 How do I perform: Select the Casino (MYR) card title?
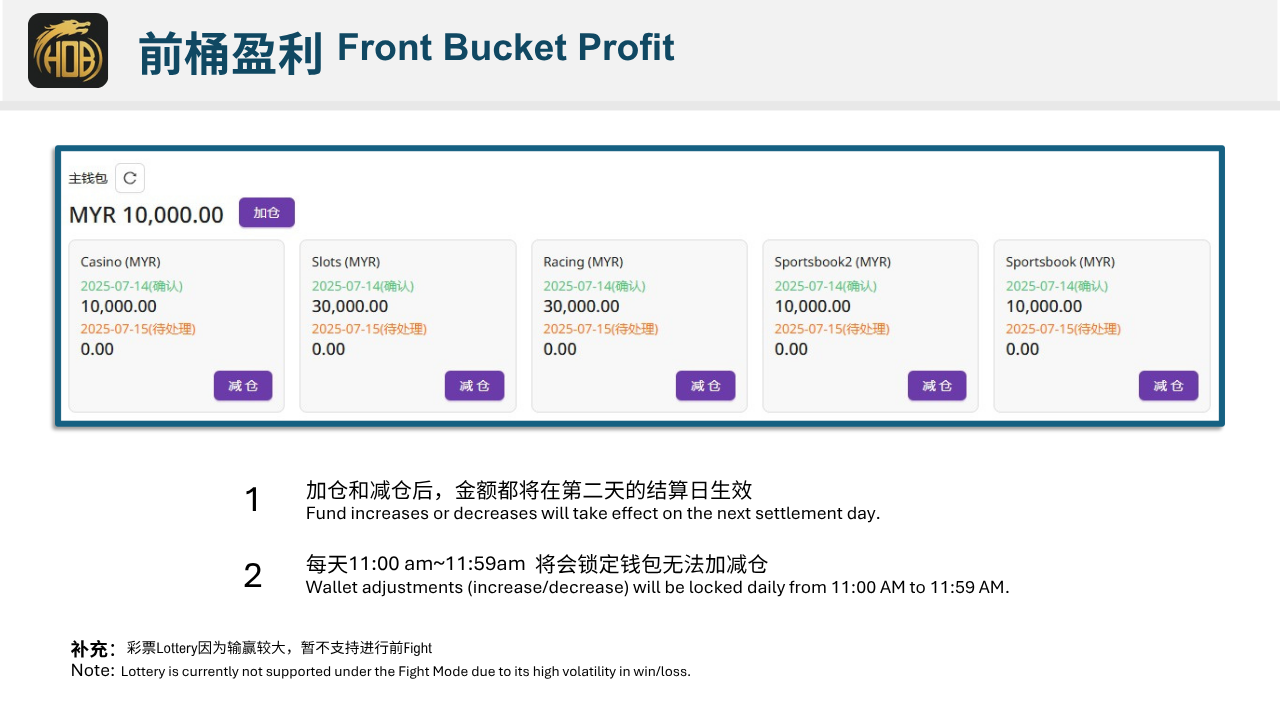[120, 262]
